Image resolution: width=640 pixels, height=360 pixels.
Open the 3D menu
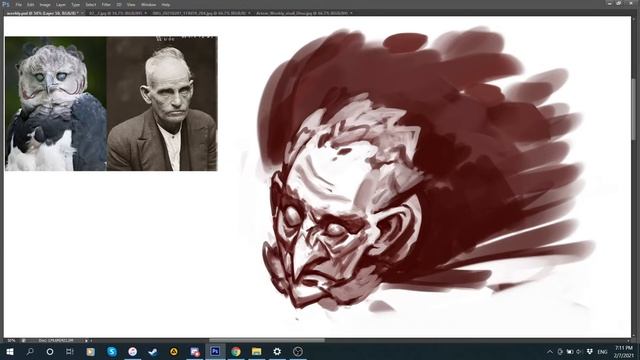(119, 5)
